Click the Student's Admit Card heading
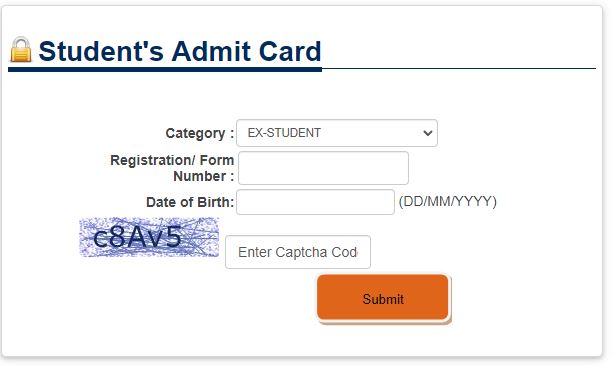Image resolution: width=613 pixels, height=366 pixels. pos(180,51)
